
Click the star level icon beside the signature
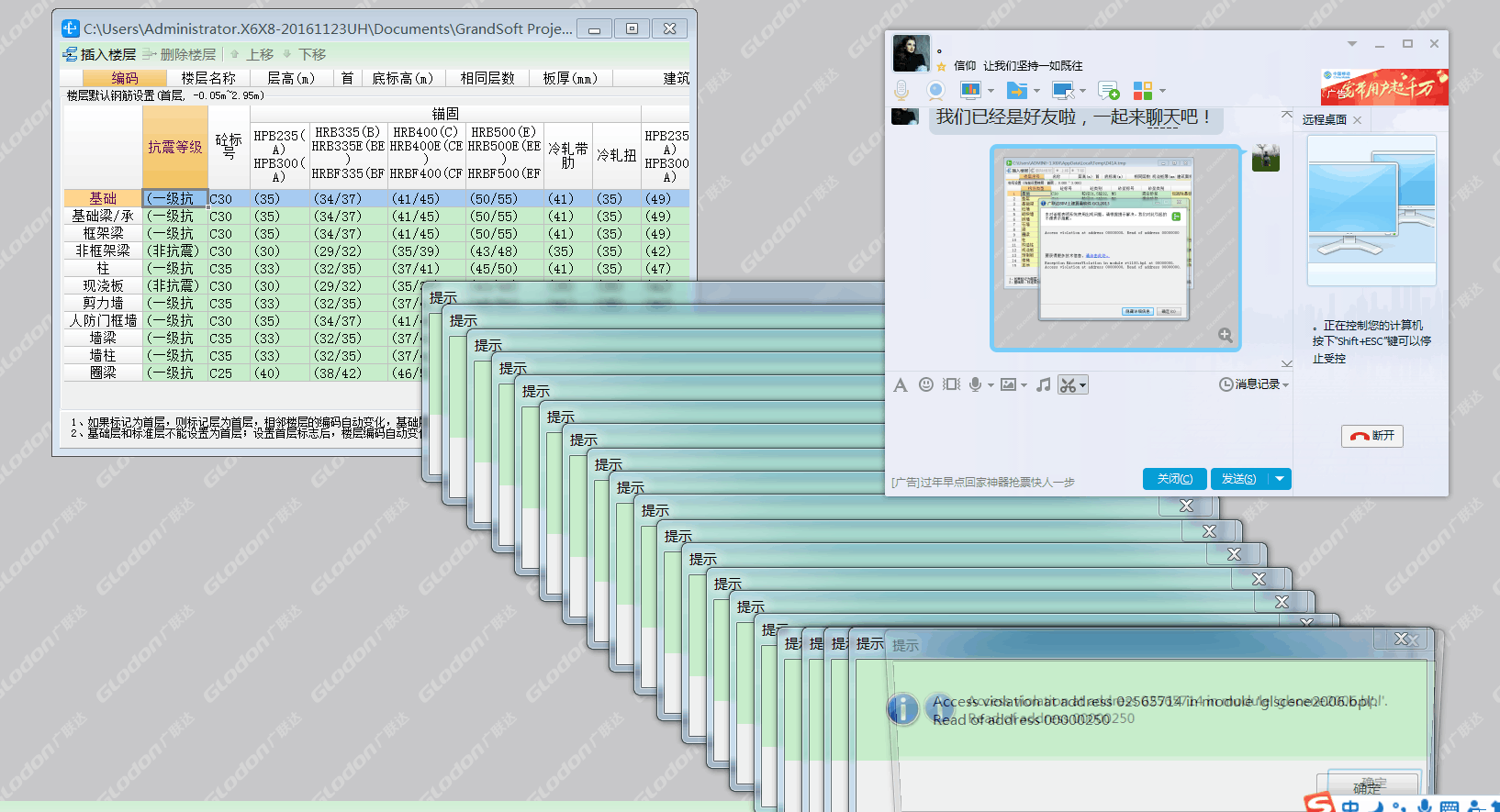pyautogui.click(x=942, y=66)
